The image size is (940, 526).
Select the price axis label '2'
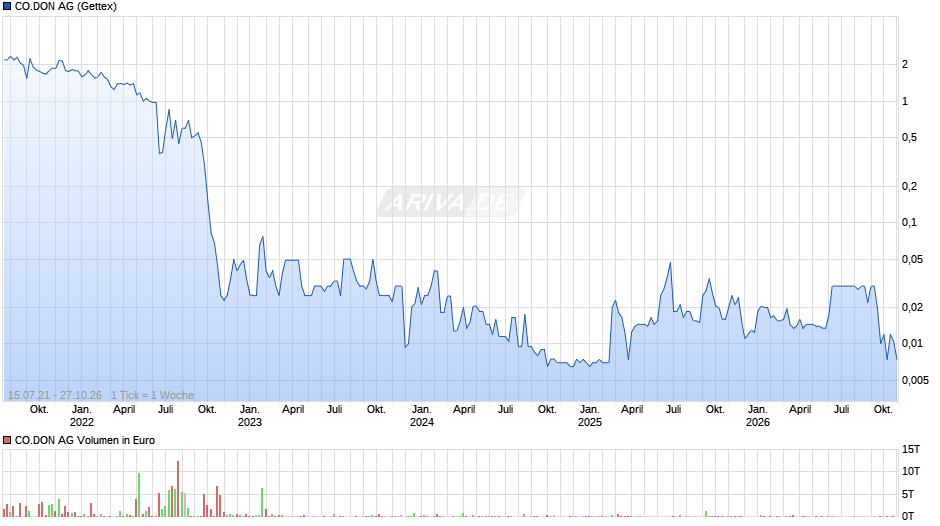[x=905, y=65]
